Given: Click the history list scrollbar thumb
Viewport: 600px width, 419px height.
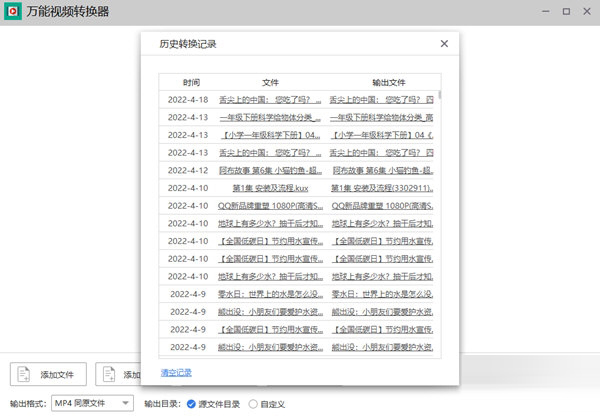Looking at the screenshot, I should click(440, 95).
